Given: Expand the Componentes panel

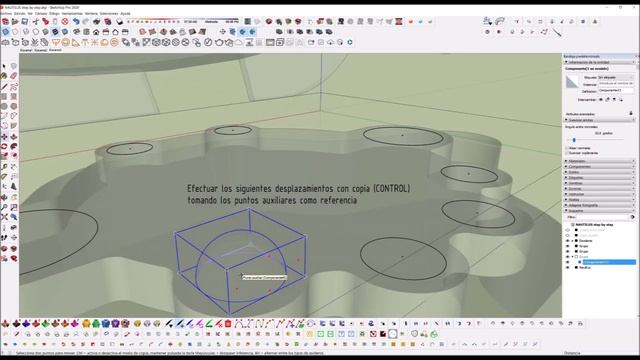Looking at the screenshot, I should [600, 167].
